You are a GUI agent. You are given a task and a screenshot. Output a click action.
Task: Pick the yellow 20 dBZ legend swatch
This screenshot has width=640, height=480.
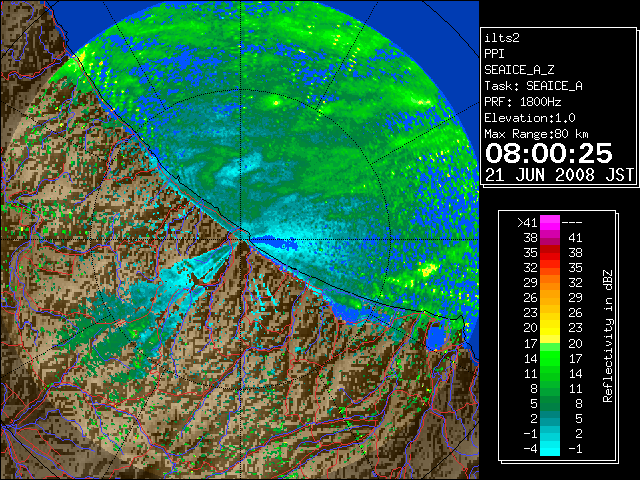point(550,328)
